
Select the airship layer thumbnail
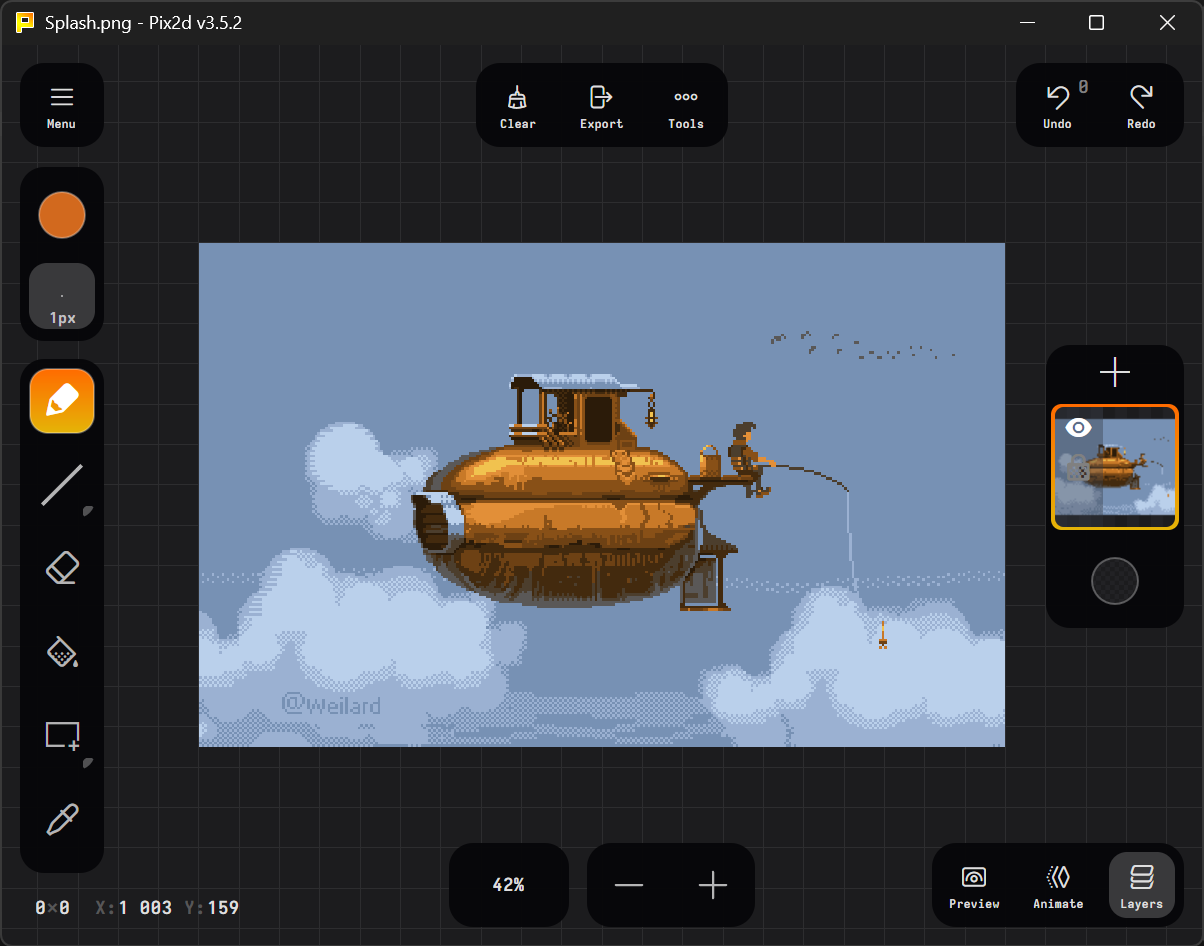(1115, 467)
